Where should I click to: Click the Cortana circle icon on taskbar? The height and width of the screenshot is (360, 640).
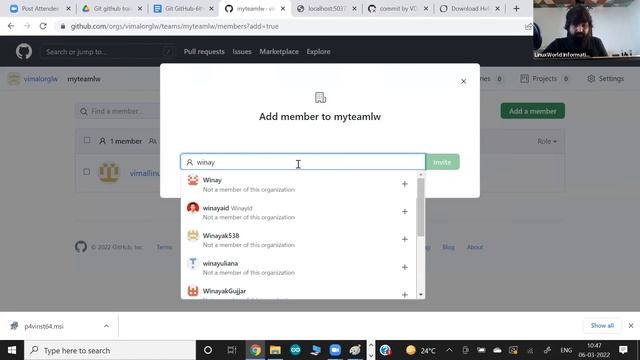(x=208, y=350)
